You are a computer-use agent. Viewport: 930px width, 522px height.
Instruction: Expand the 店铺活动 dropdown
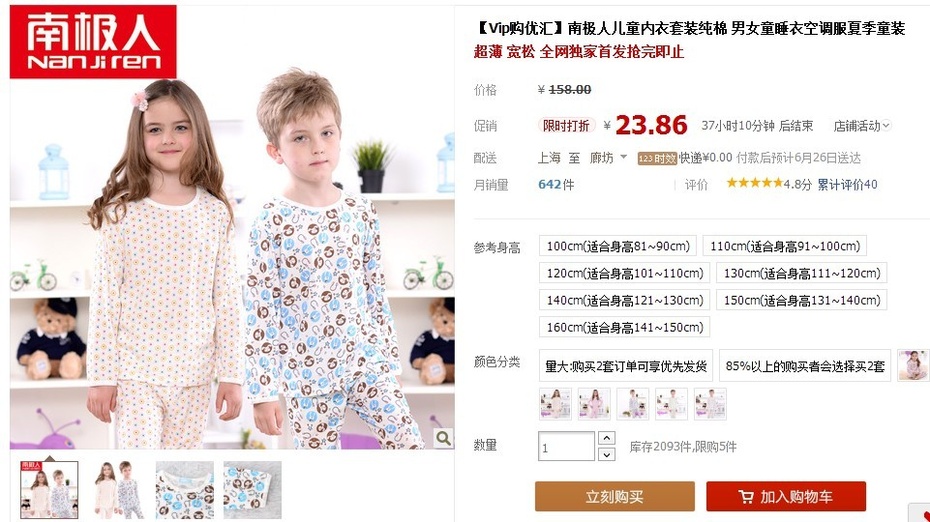coord(862,126)
